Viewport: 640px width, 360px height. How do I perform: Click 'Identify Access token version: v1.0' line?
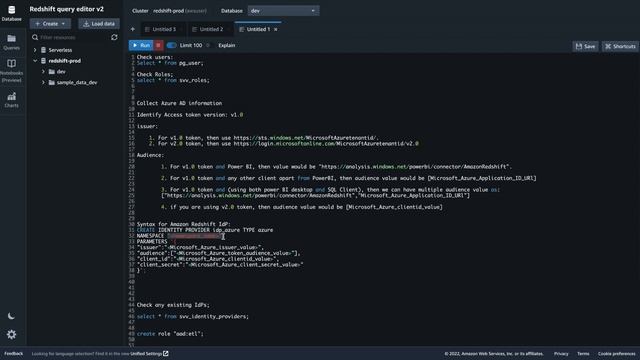point(190,115)
